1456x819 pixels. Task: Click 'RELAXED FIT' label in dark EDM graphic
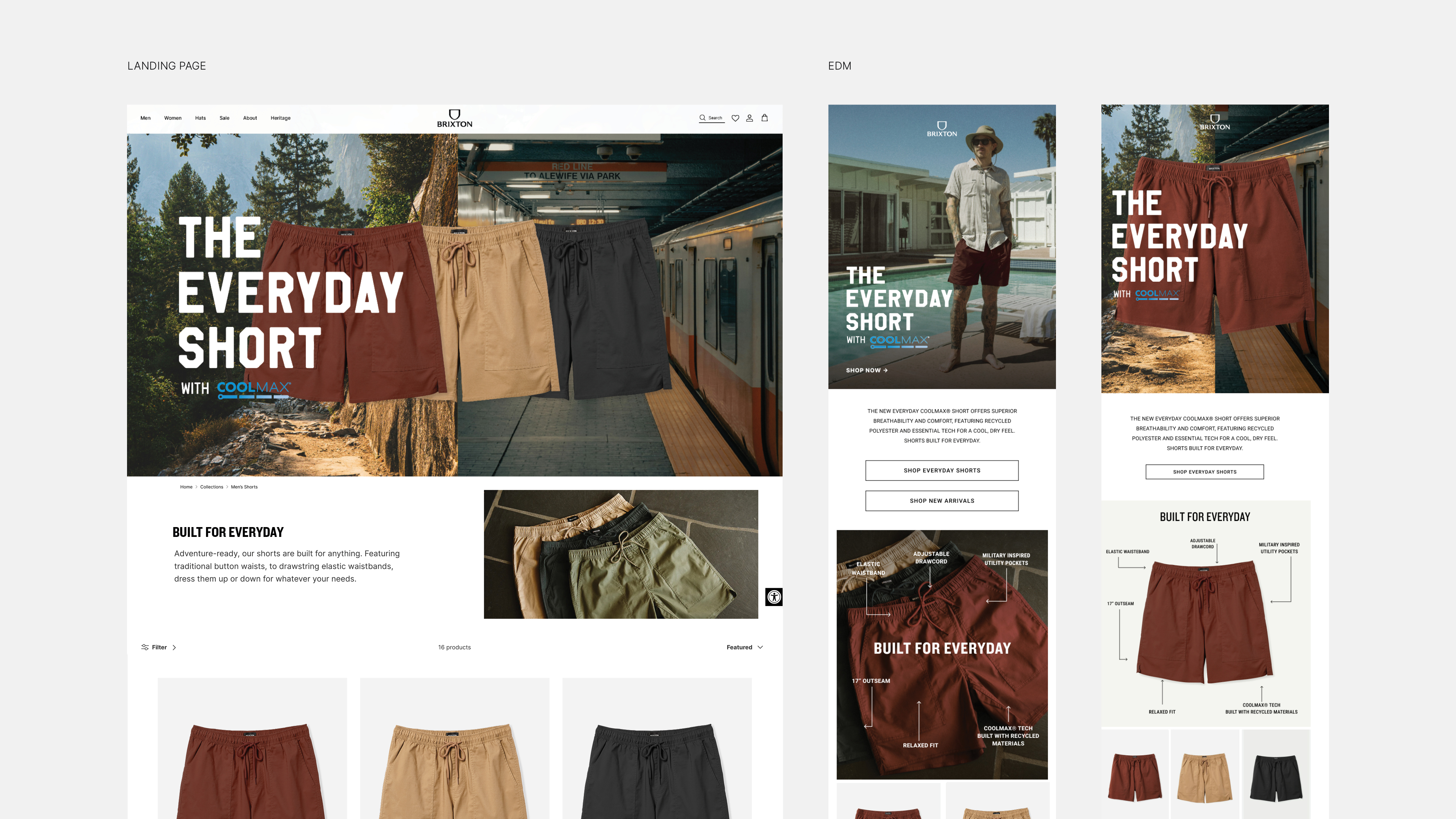pyautogui.click(x=920, y=745)
